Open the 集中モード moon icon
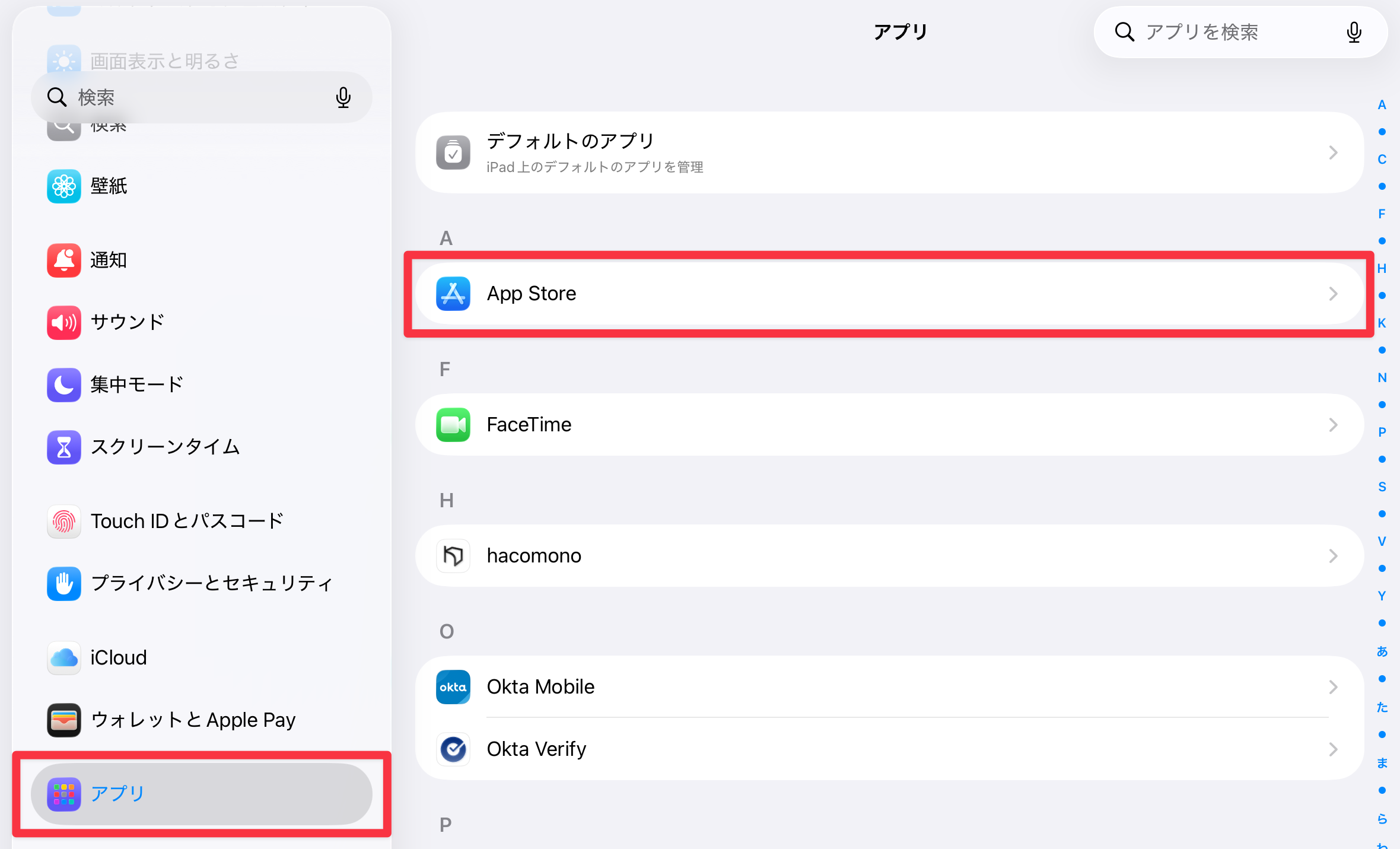Image resolution: width=1400 pixels, height=849 pixels. (x=64, y=385)
